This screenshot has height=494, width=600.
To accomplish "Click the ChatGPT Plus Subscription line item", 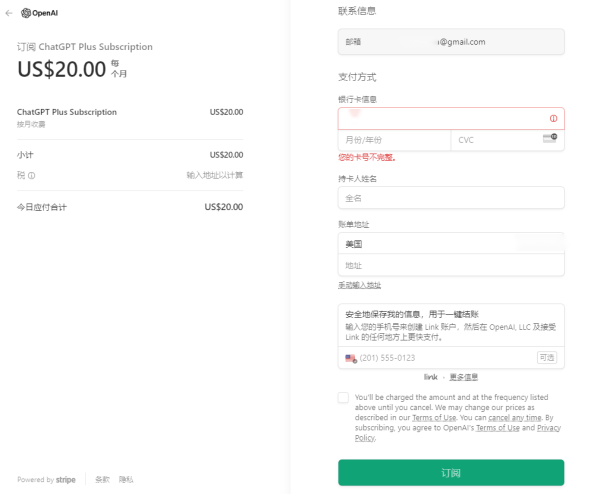I will pyautogui.click(x=67, y=112).
